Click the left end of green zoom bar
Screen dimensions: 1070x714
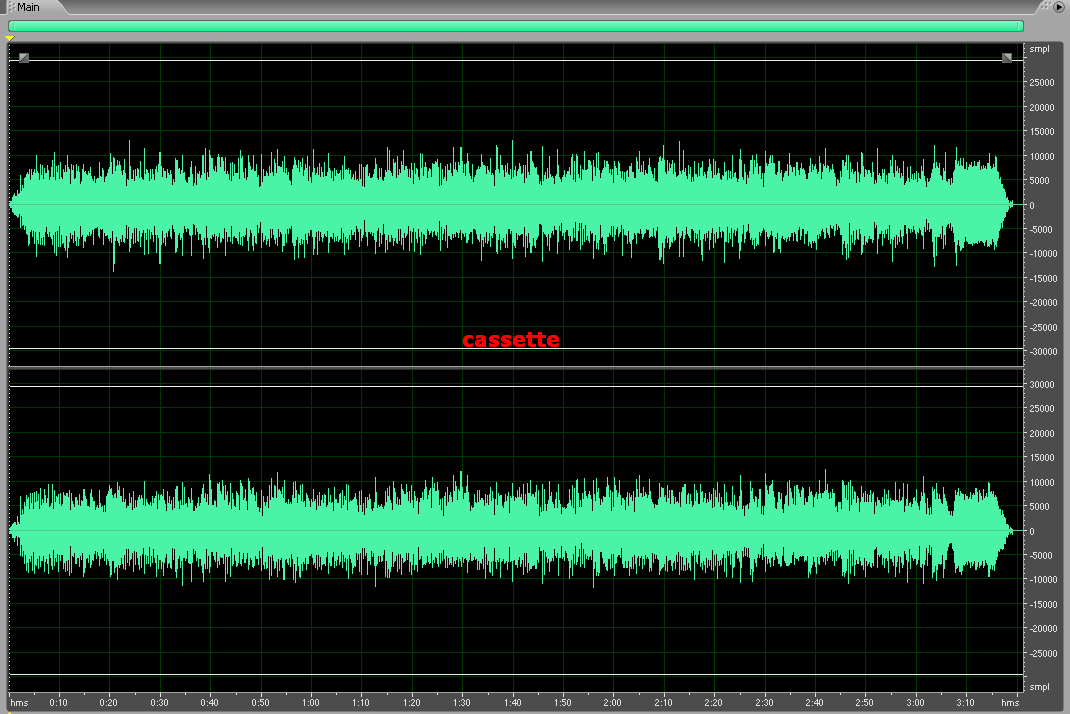tap(10, 26)
